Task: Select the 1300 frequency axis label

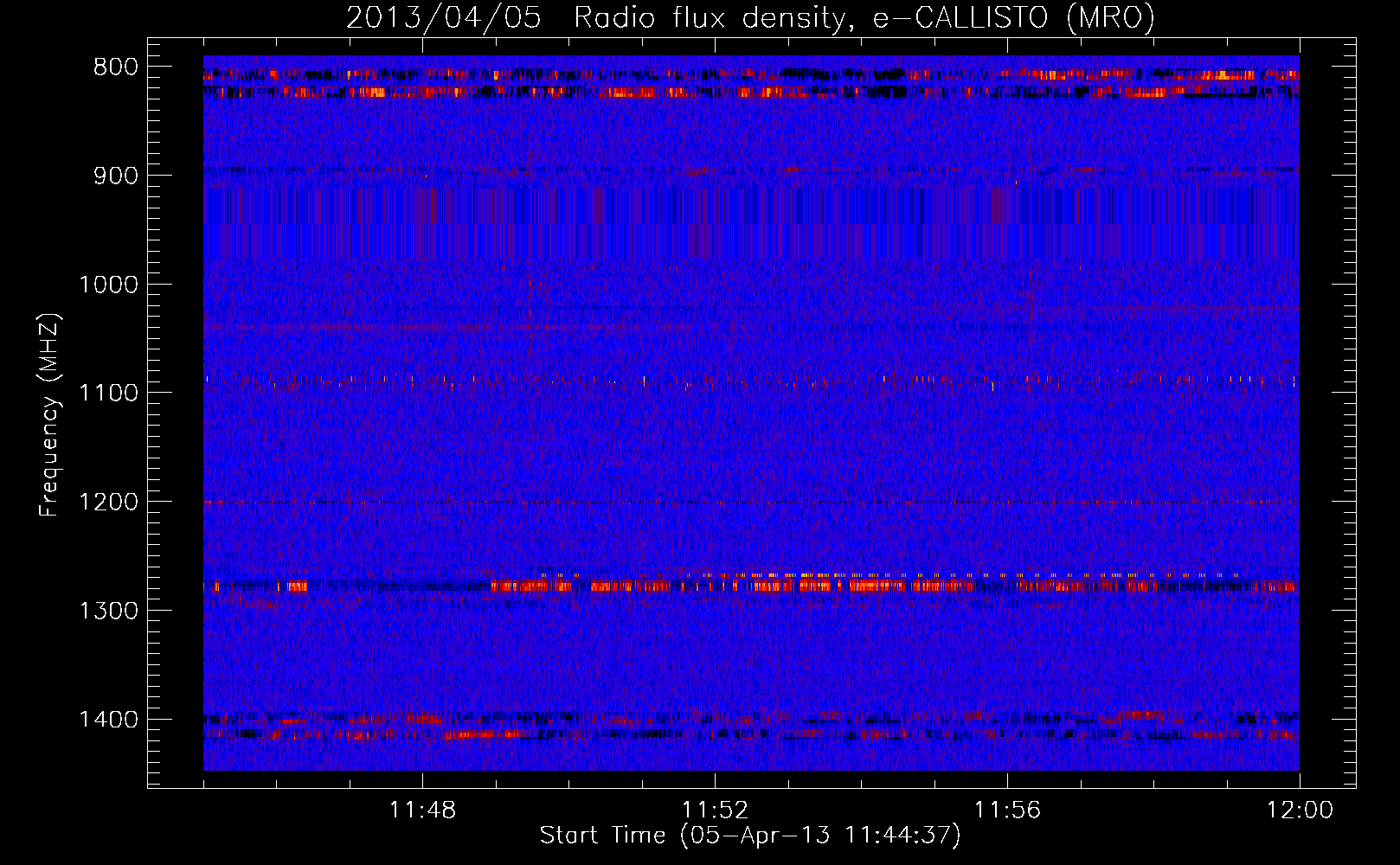Action: click(x=108, y=611)
